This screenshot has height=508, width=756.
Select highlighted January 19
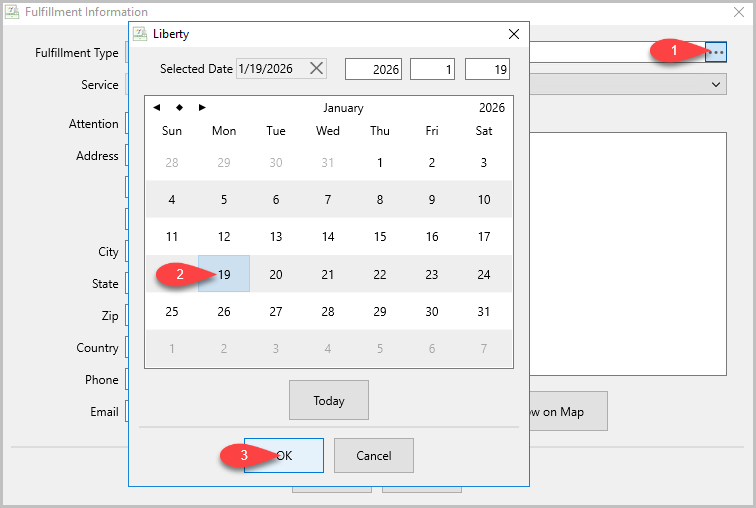(x=224, y=274)
